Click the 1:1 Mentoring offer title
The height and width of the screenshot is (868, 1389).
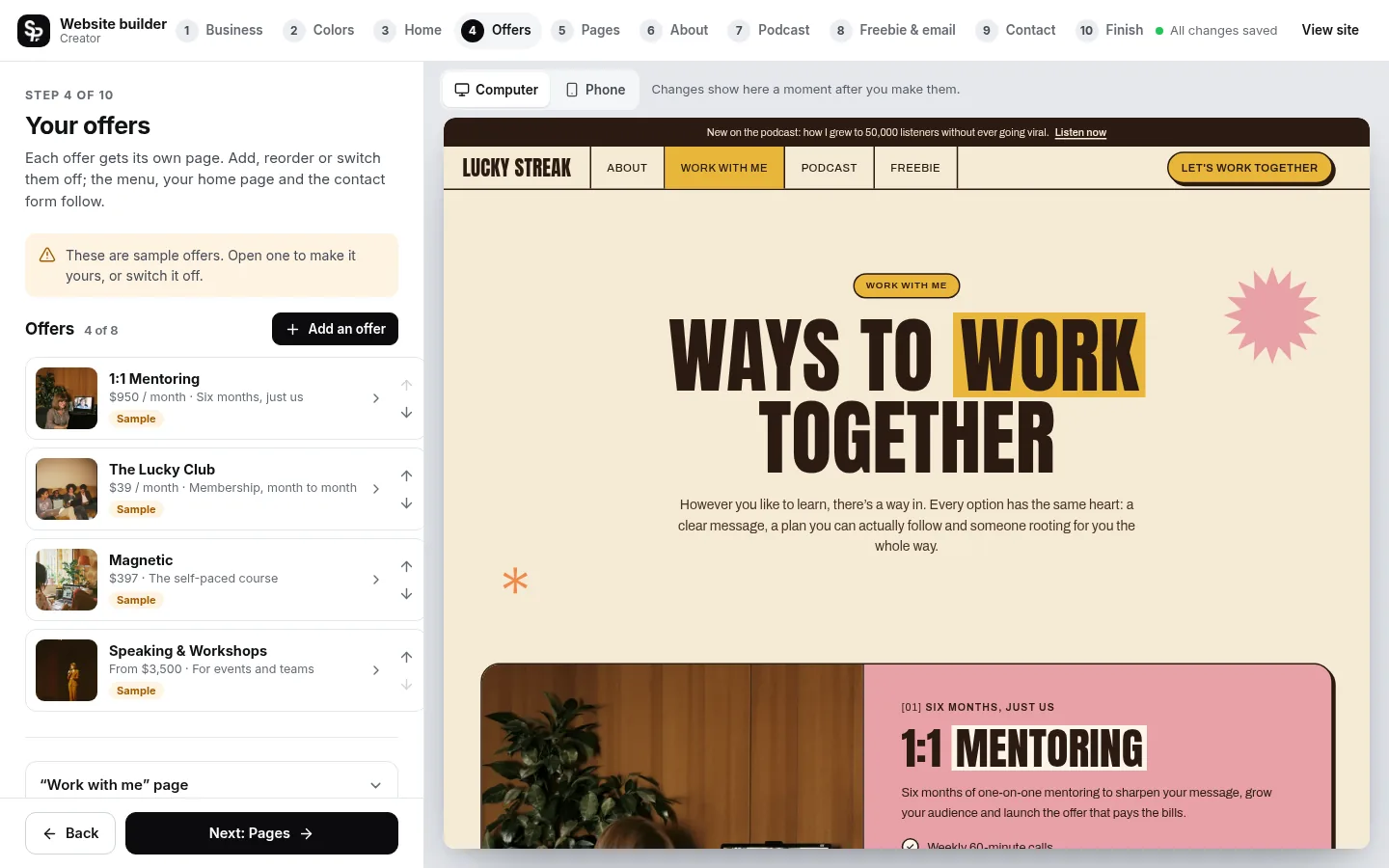[154, 379]
